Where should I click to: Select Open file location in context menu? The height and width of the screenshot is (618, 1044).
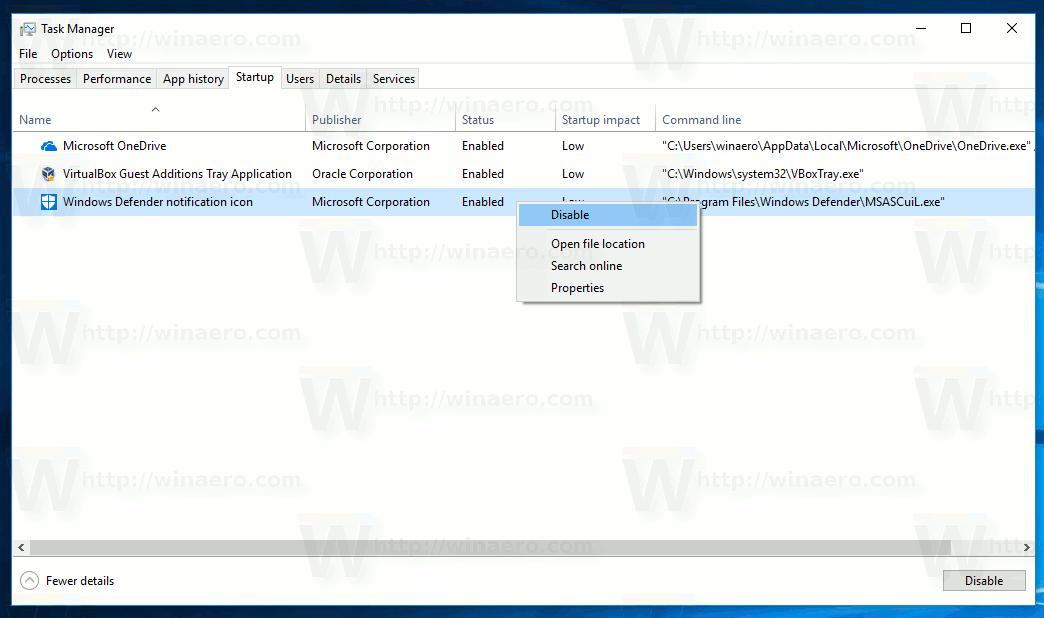tap(597, 243)
